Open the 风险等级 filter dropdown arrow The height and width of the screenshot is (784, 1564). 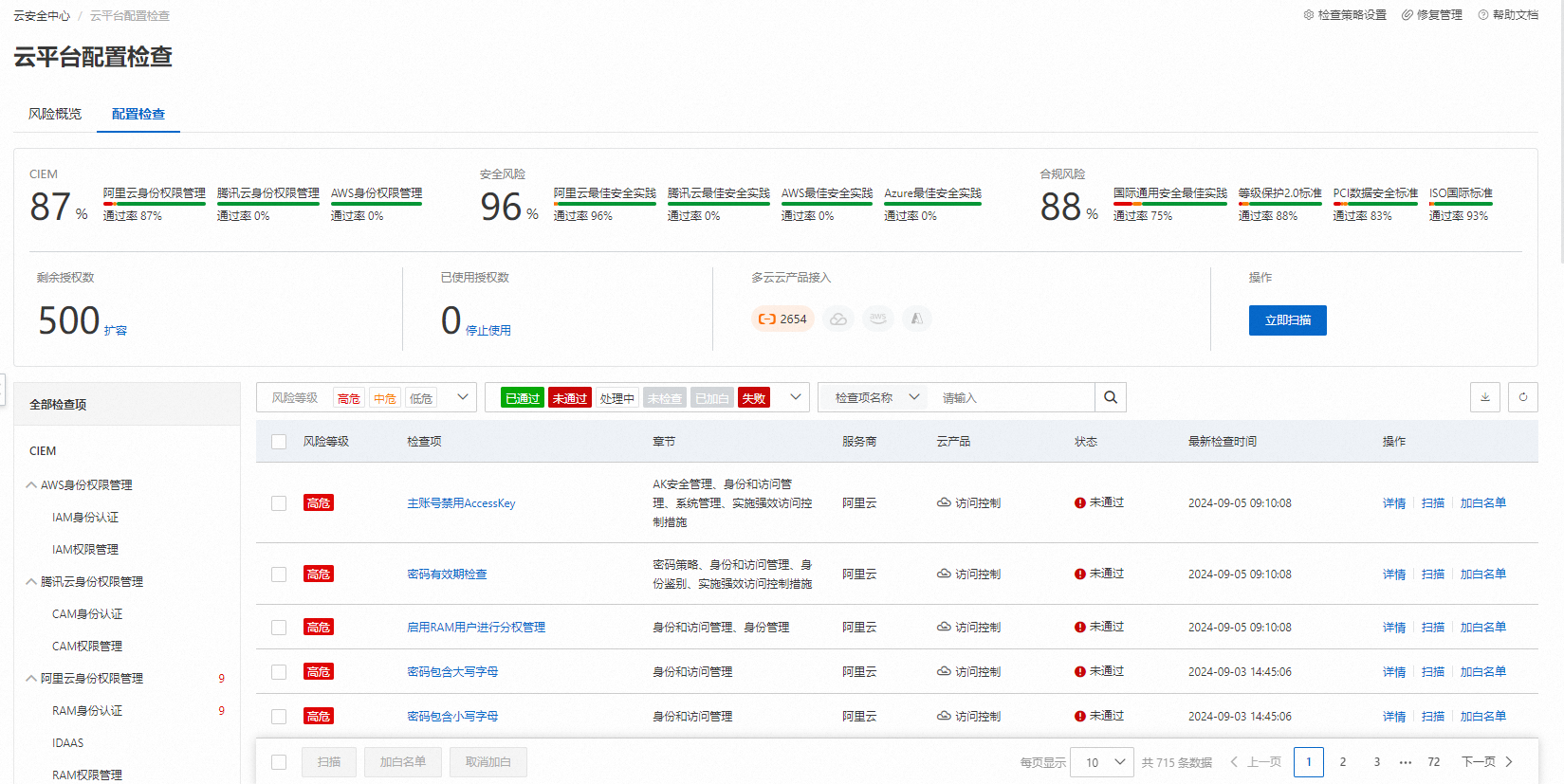click(x=463, y=397)
